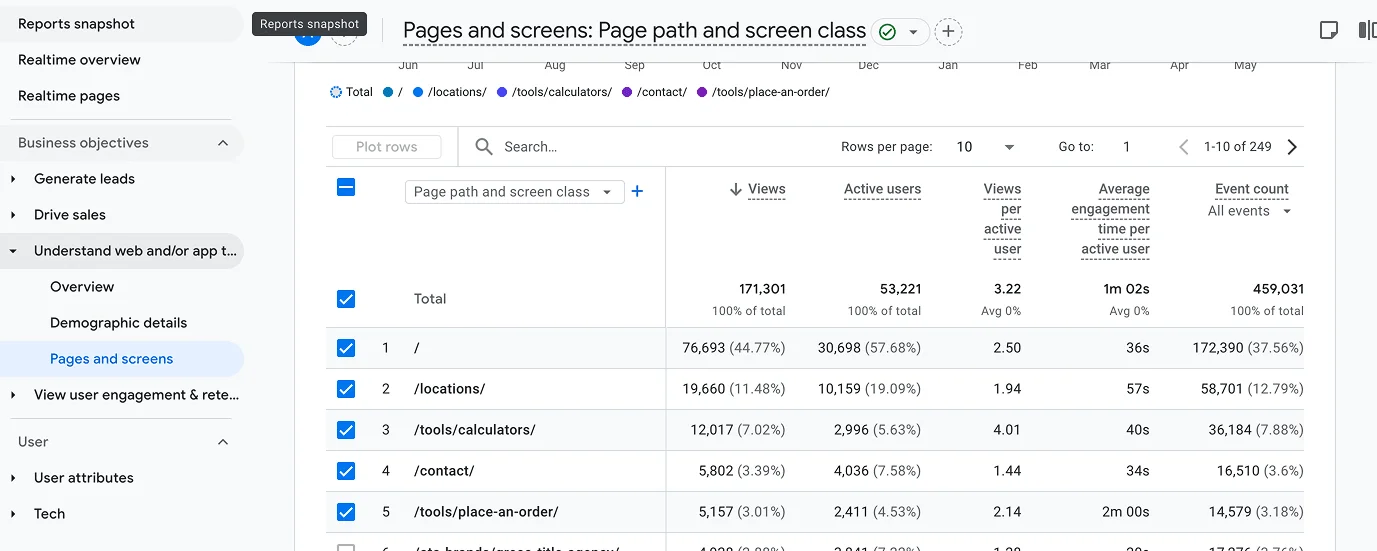Click the Plot rows button
Viewport: 1377px width, 551px height.
[386, 147]
